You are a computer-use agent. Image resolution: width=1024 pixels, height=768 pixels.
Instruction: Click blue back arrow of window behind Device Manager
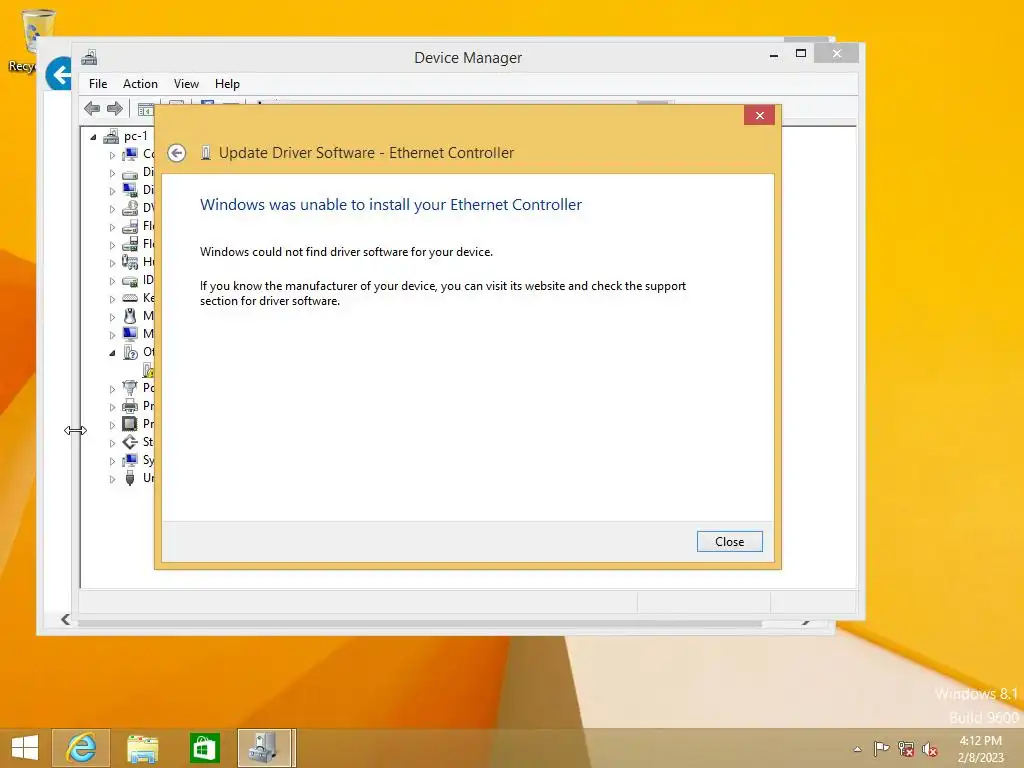click(59, 74)
